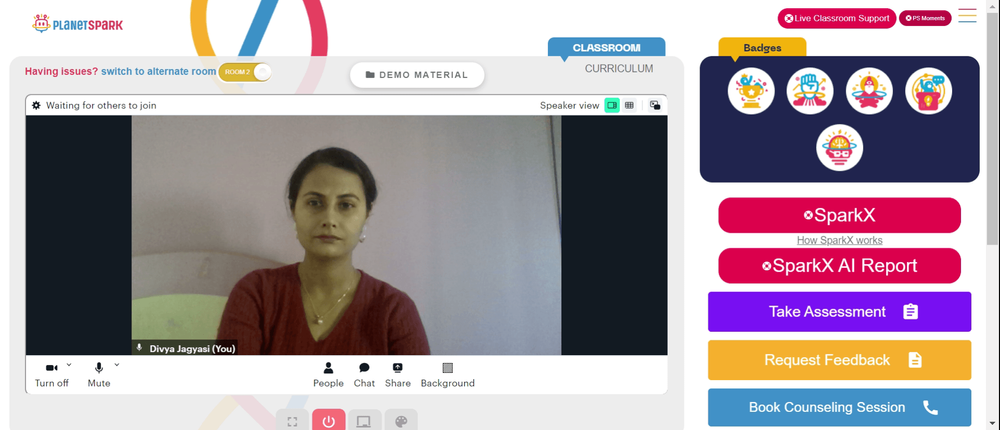Image resolution: width=1000 pixels, height=430 pixels.
Task: Open the color palette button
Action: coord(401,421)
